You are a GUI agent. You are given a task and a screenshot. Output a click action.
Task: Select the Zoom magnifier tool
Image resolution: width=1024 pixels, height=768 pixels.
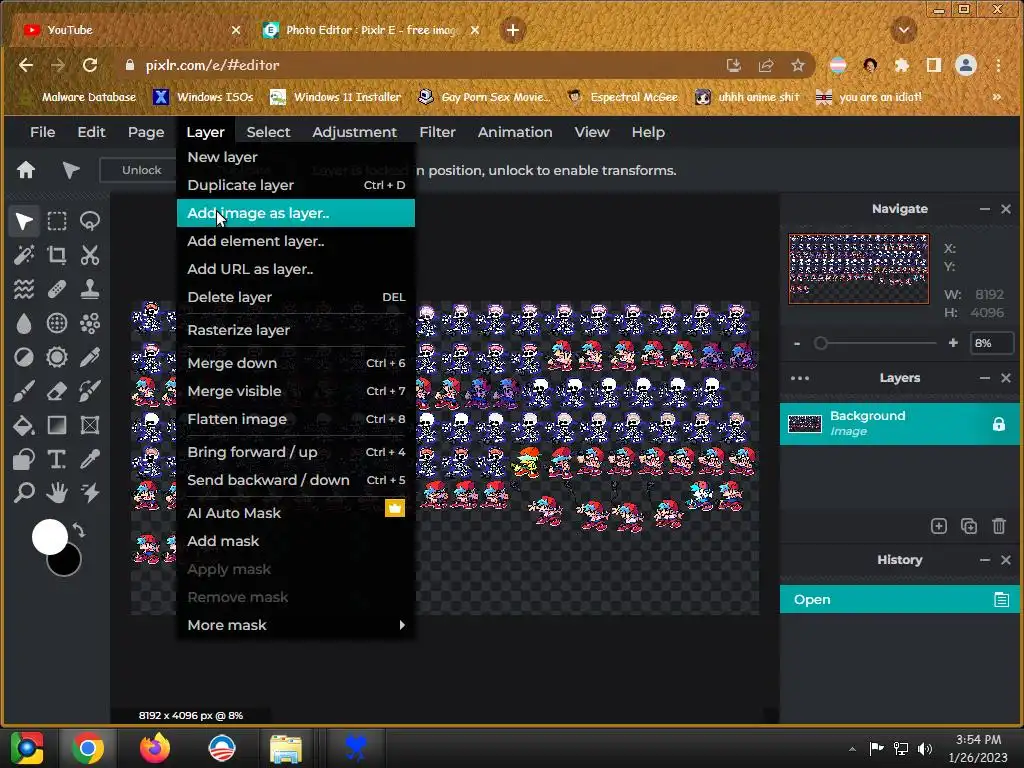tap(24, 492)
